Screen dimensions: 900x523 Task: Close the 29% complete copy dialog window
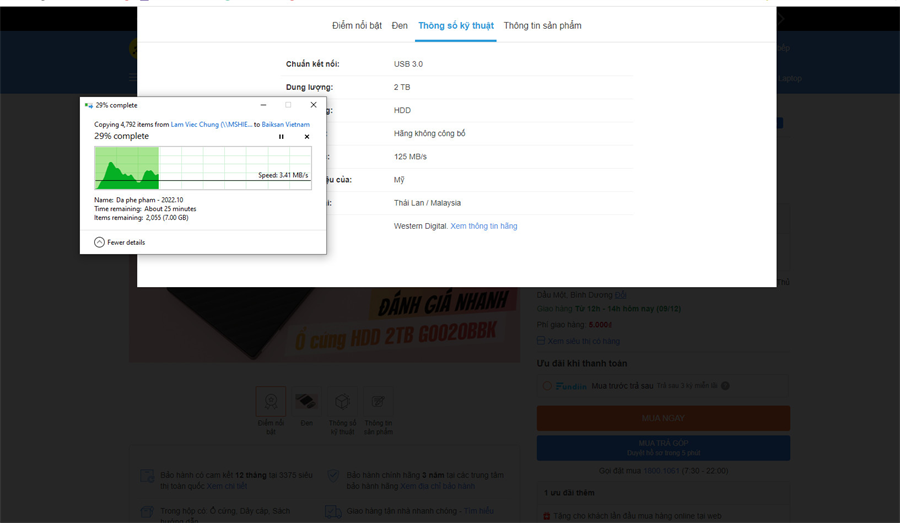(313, 105)
